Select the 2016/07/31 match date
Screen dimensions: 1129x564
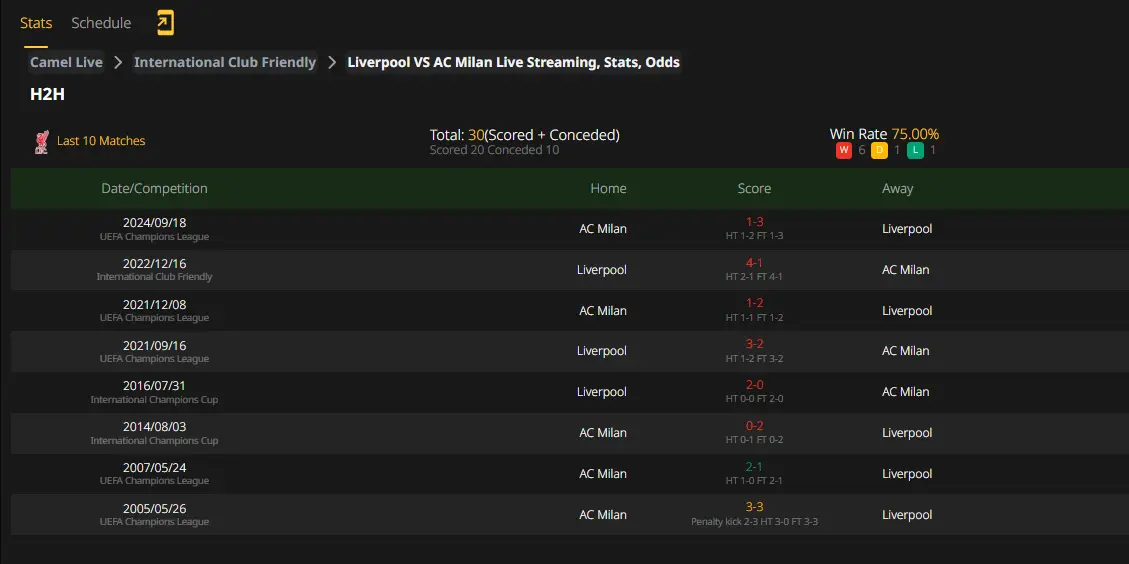154,386
